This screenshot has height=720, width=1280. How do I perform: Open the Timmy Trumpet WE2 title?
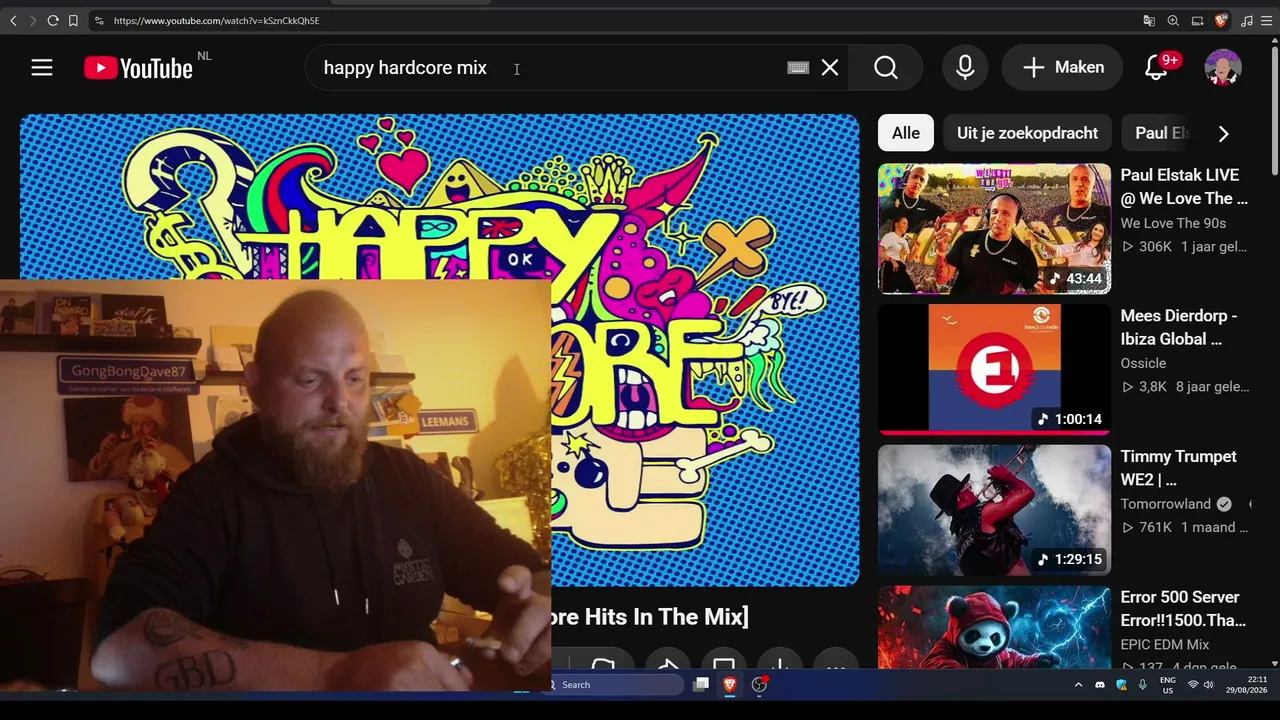[x=1178, y=468]
